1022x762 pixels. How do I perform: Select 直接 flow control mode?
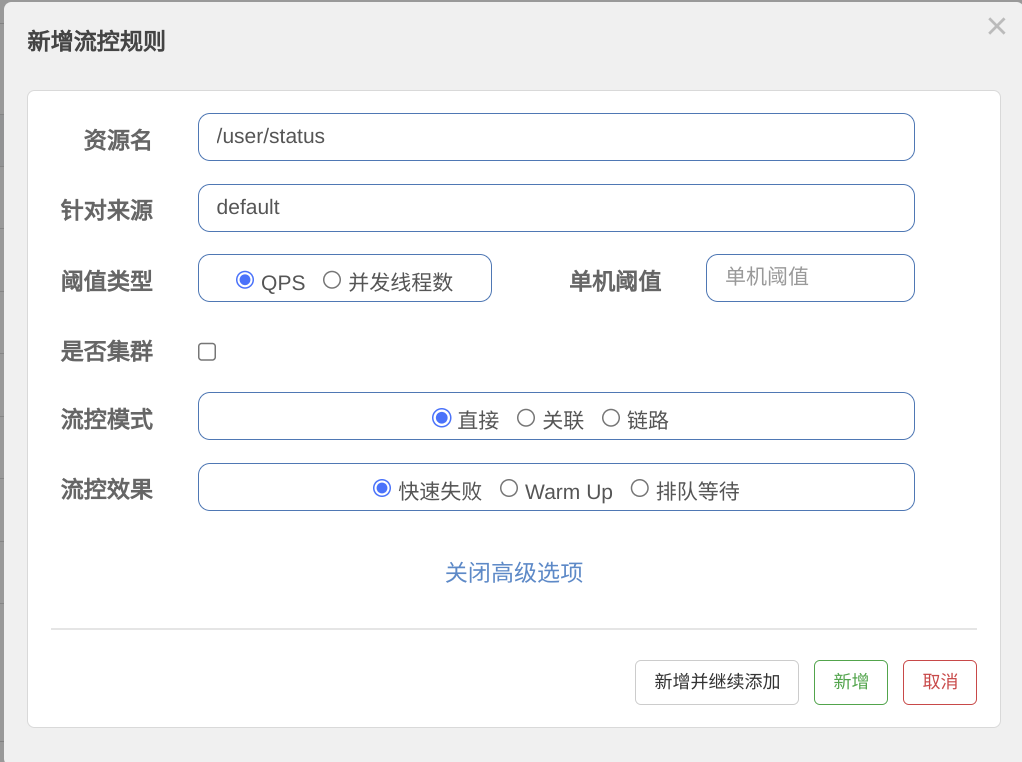441,418
